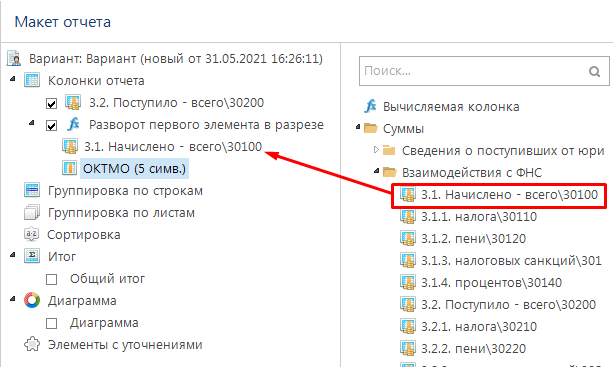Click icon of 3.1.2. пени\30120
613x367 pixels.
click(x=408, y=238)
